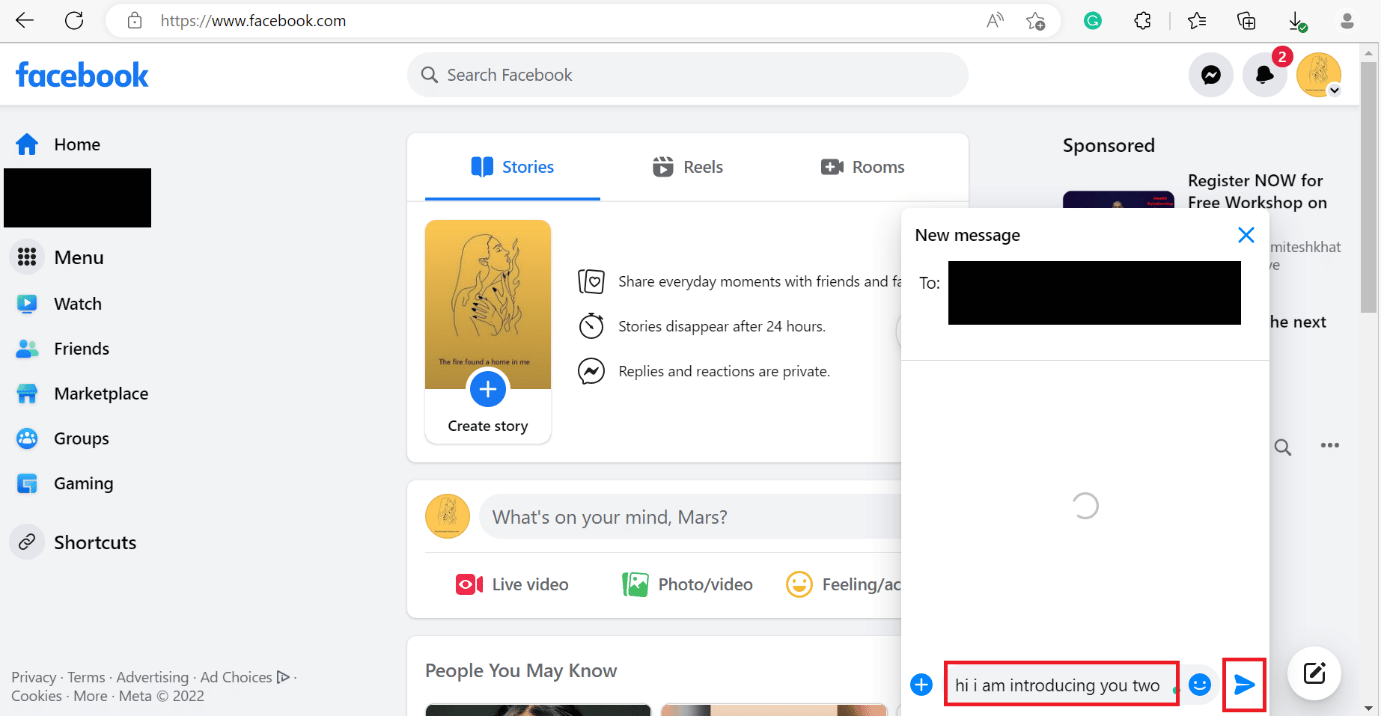The height and width of the screenshot is (716, 1381).
Task: Search contacts with magnifier icon
Action: click(x=1283, y=447)
